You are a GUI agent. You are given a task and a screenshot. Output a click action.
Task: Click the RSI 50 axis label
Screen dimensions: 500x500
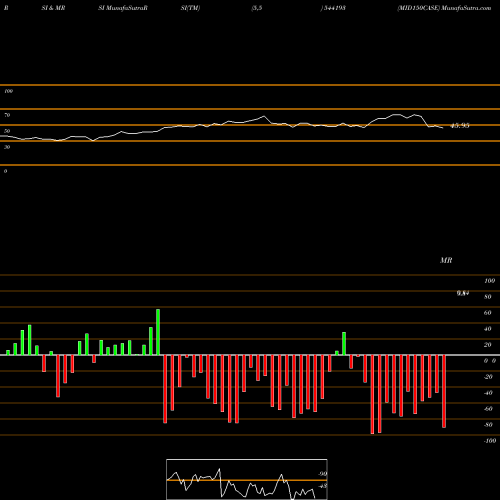coord(7,131)
